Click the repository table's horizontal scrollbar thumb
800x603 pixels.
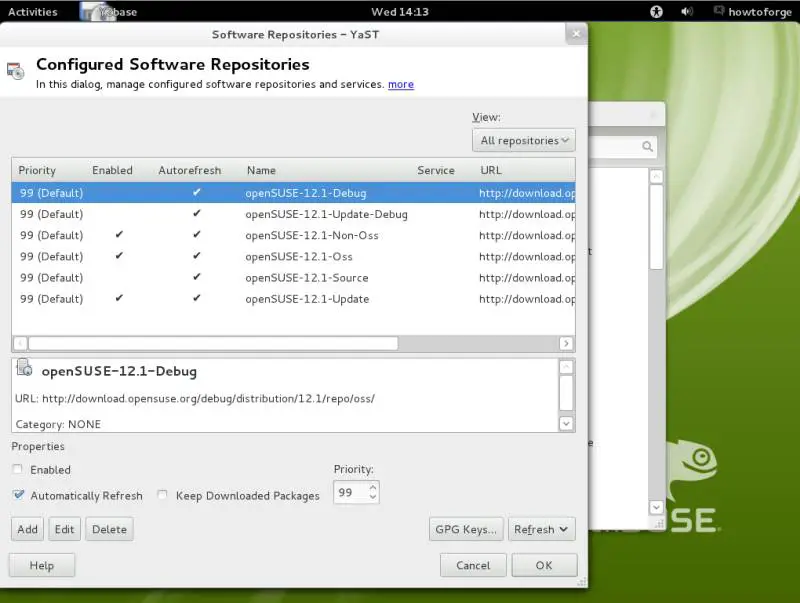tap(213, 343)
